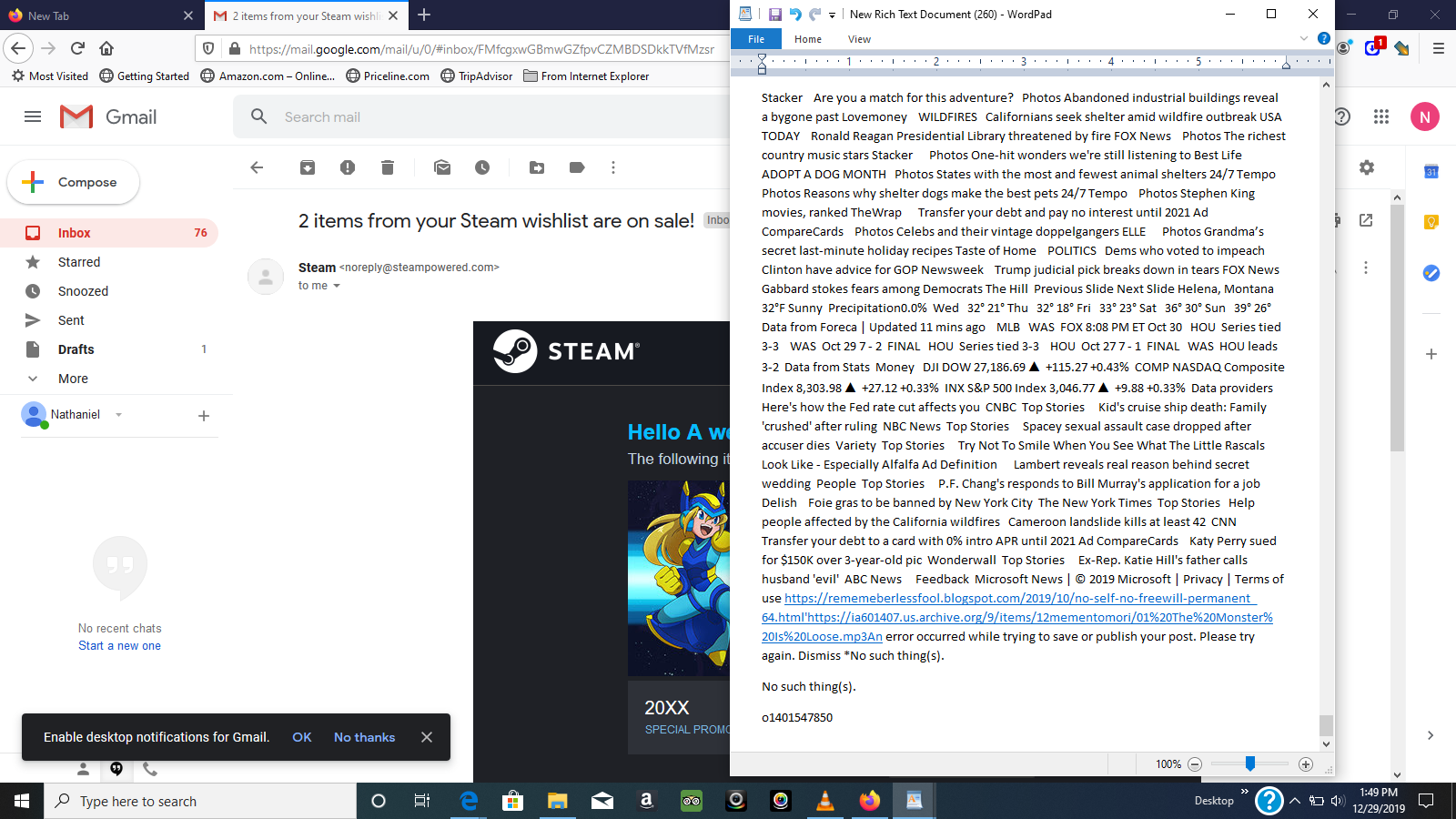Open new tab with plus button
The image size is (1456, 819).
(424, 15)
